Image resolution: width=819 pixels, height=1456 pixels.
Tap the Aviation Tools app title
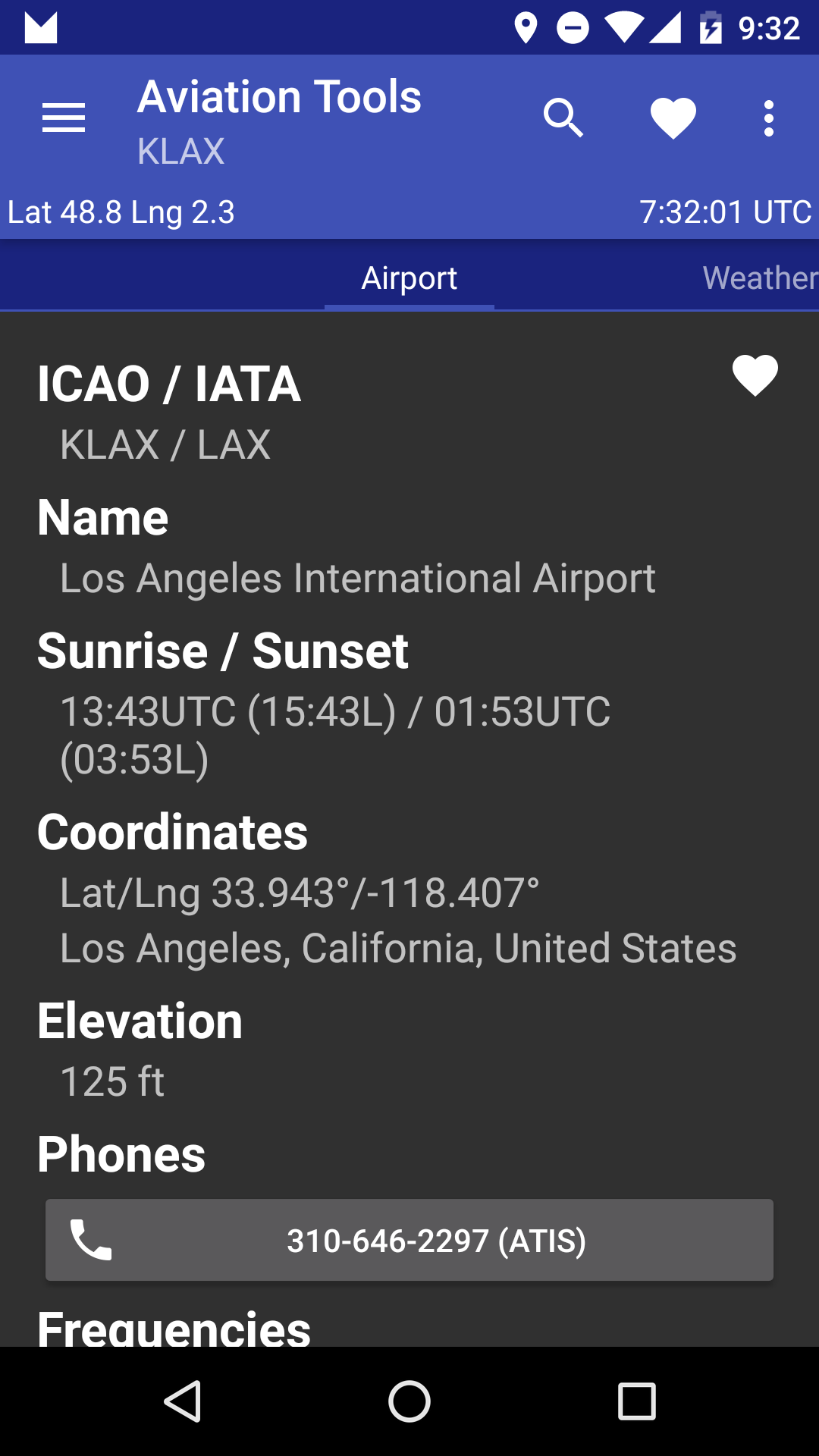pos(279,97)
